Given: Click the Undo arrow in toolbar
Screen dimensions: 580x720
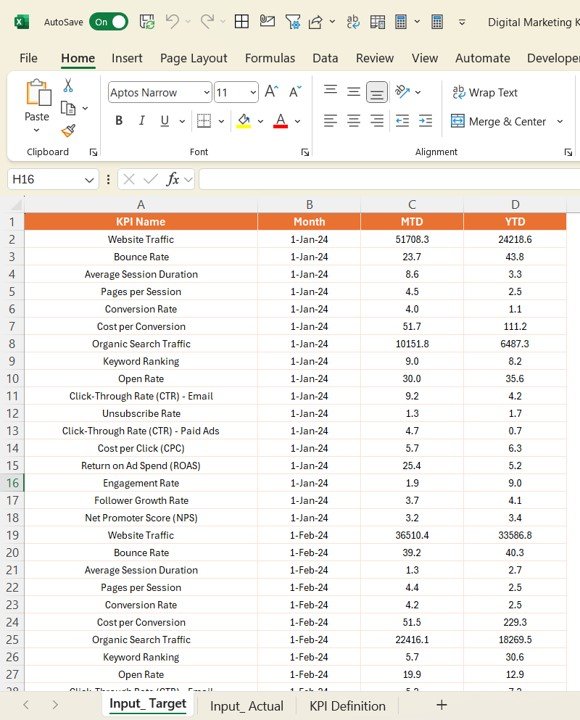Looking at the screenshot, I should click(x=173, y=22).
